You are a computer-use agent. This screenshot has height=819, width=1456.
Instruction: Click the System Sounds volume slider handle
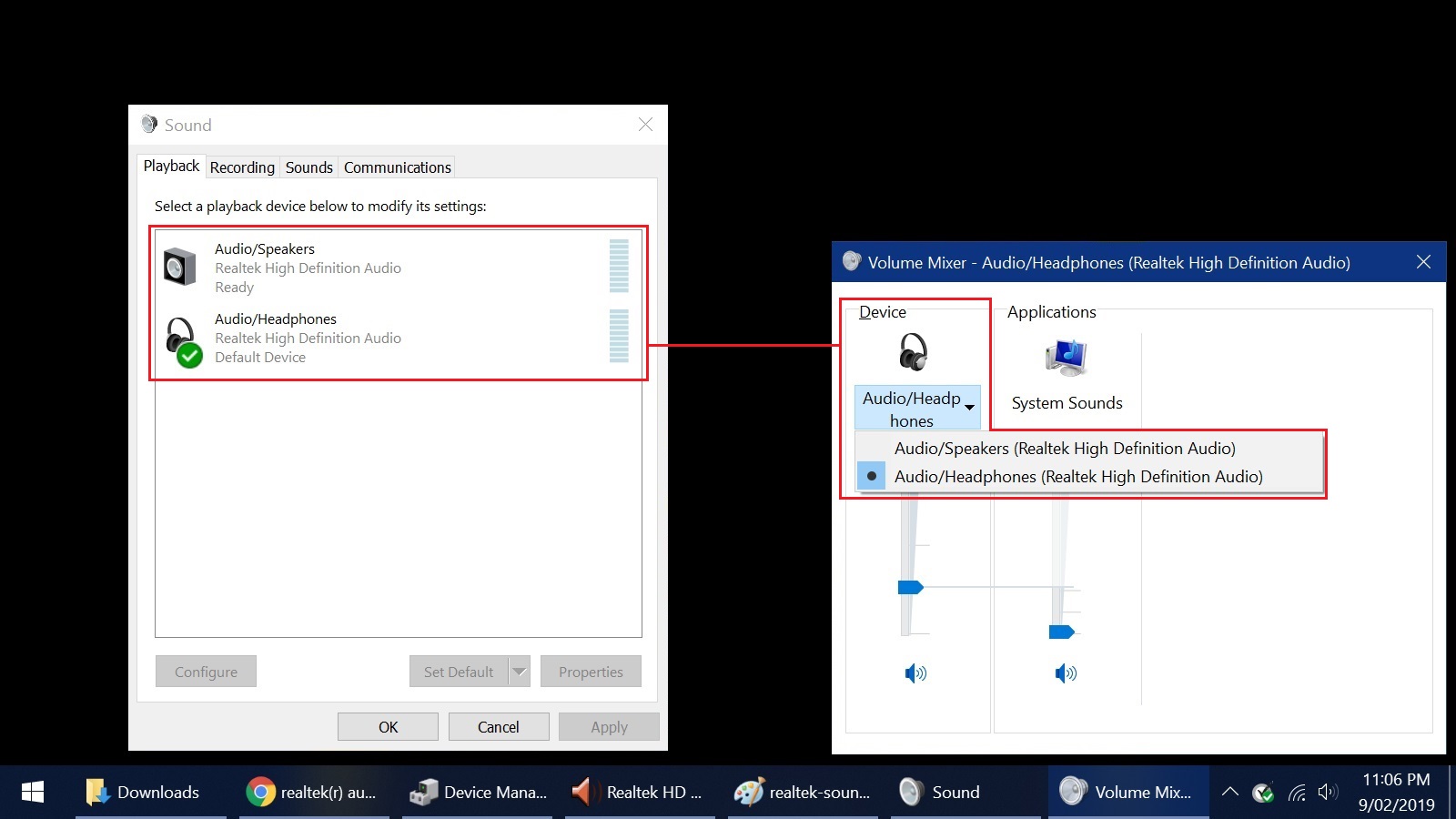click(x=1061, y=632)
